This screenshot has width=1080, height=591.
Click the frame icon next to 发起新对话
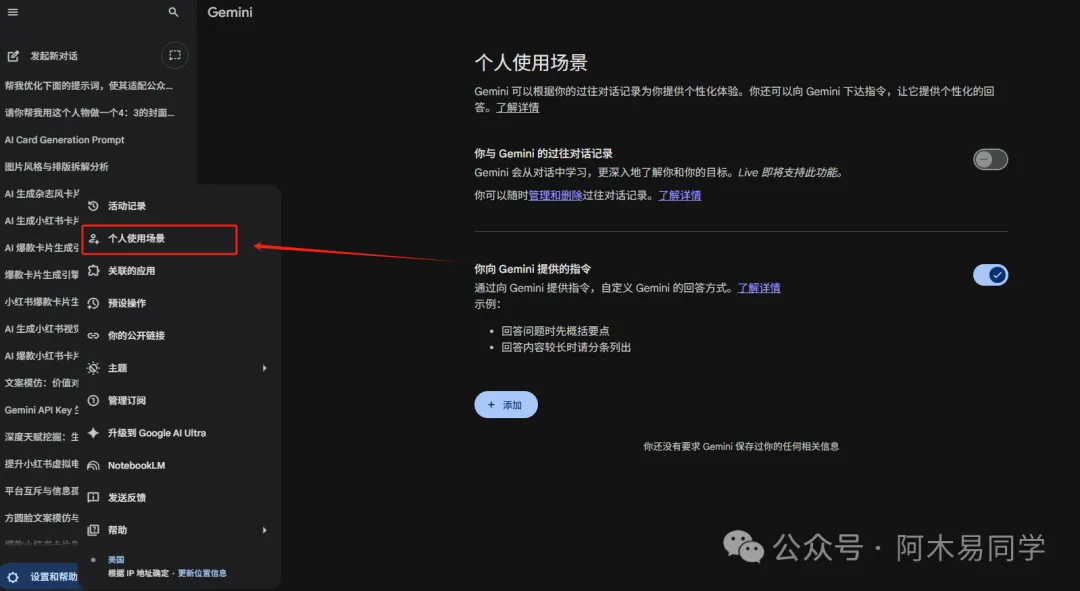pos(174,55)
